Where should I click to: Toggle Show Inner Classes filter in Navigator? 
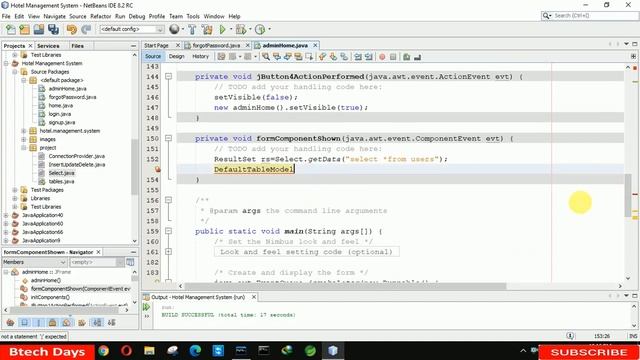click(67, 322)
